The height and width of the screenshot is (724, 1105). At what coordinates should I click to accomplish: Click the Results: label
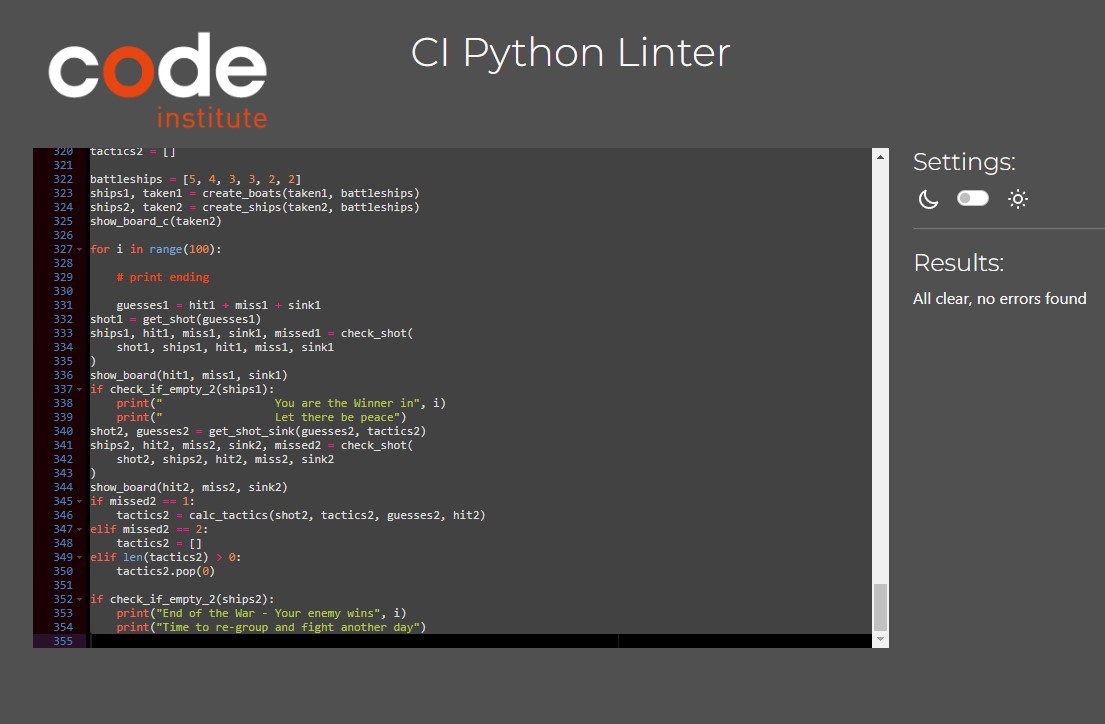(958, 263)
